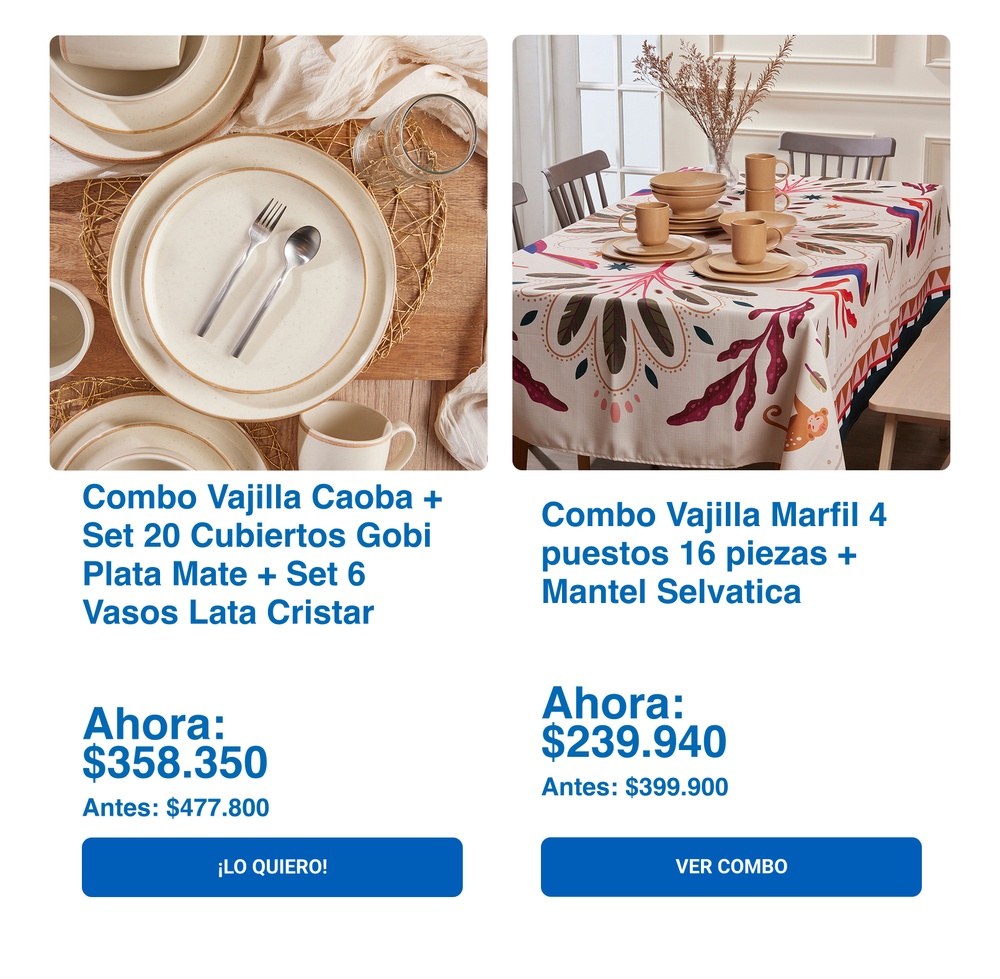Click the right "Ahora:" label above $239.940

(x=613, y=704)
